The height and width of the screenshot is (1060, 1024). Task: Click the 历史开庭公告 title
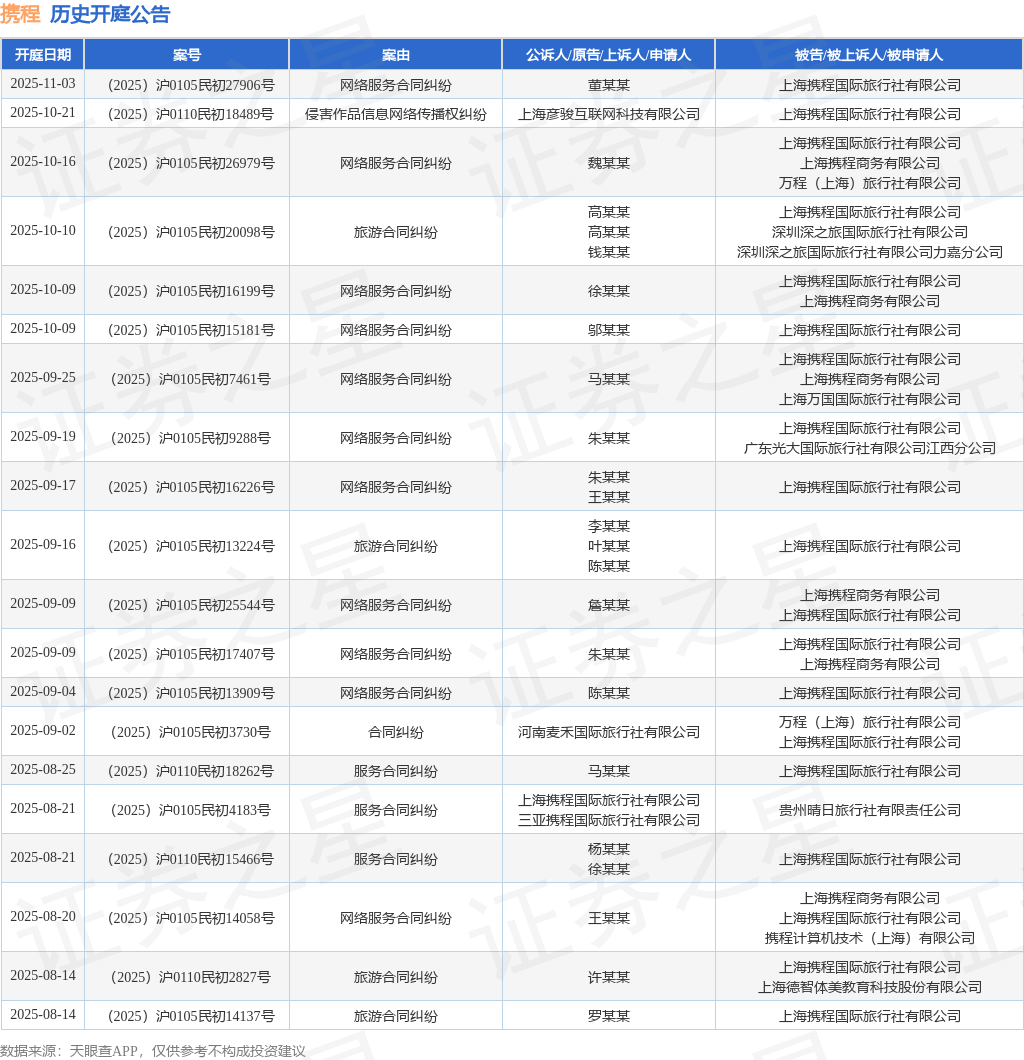[109, 14]
